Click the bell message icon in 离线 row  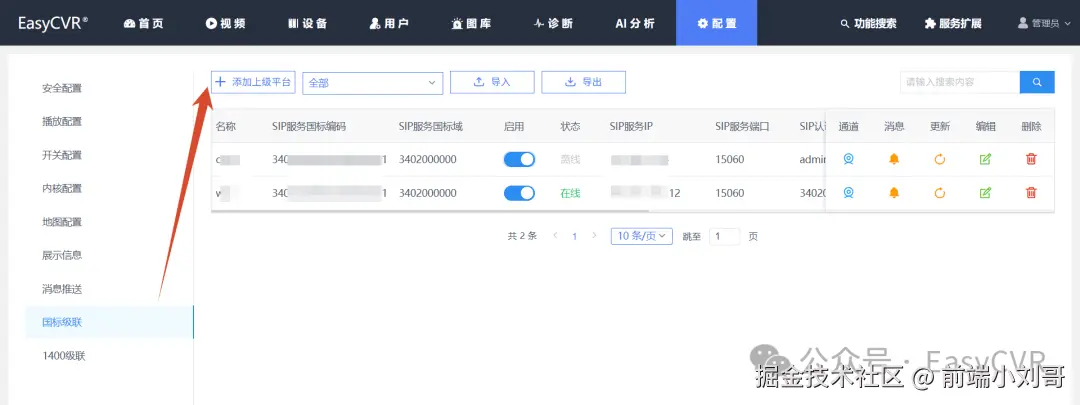(894, 159)
